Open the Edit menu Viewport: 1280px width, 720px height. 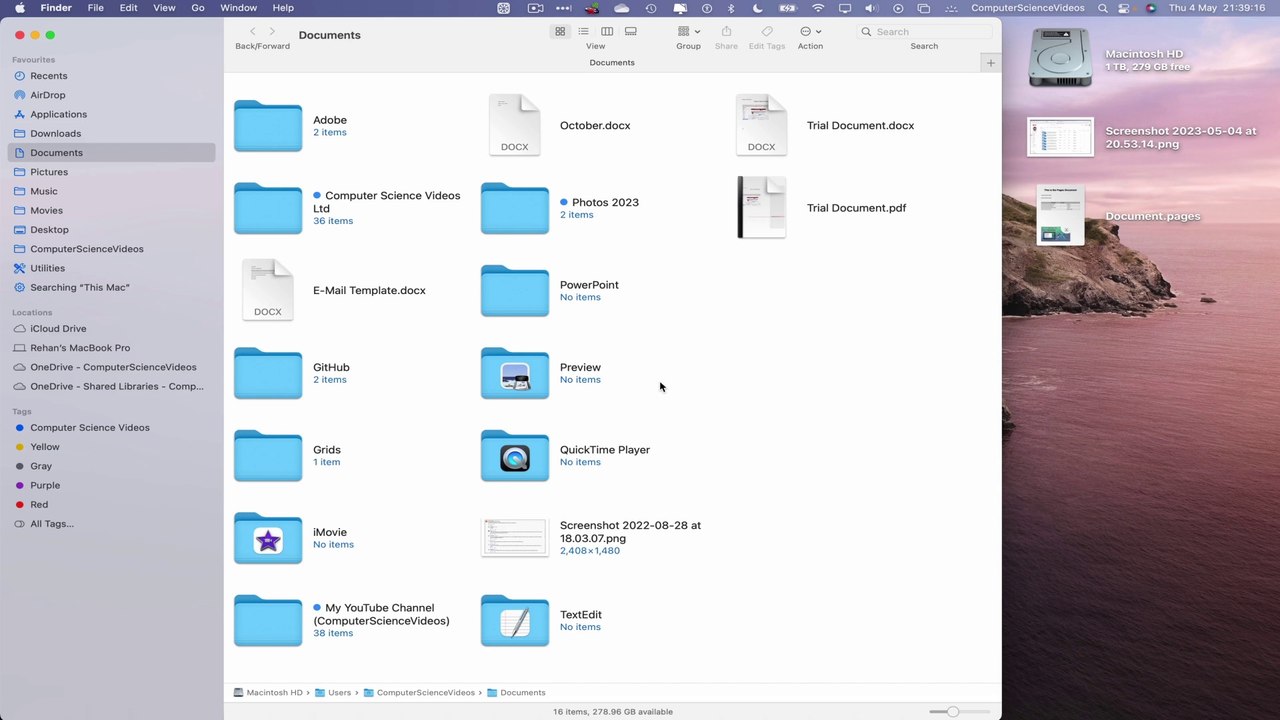click(128, 8)
